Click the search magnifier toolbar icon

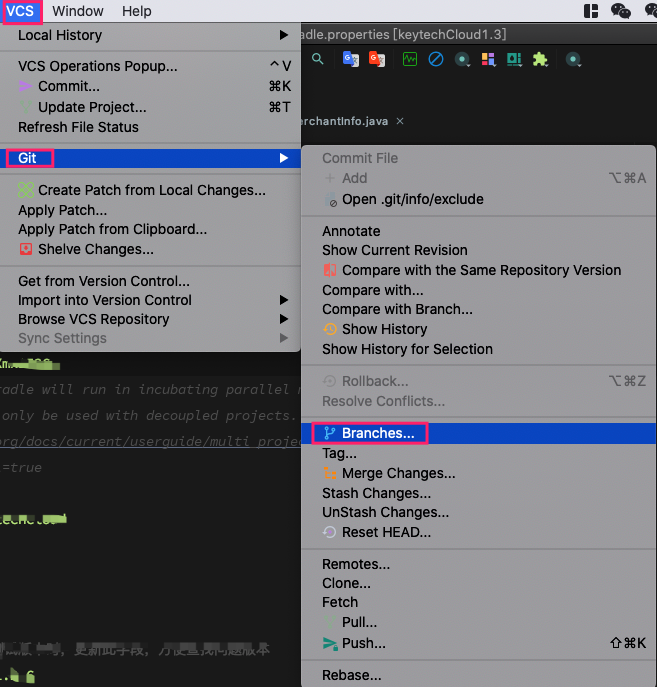(x=318, y=59)
